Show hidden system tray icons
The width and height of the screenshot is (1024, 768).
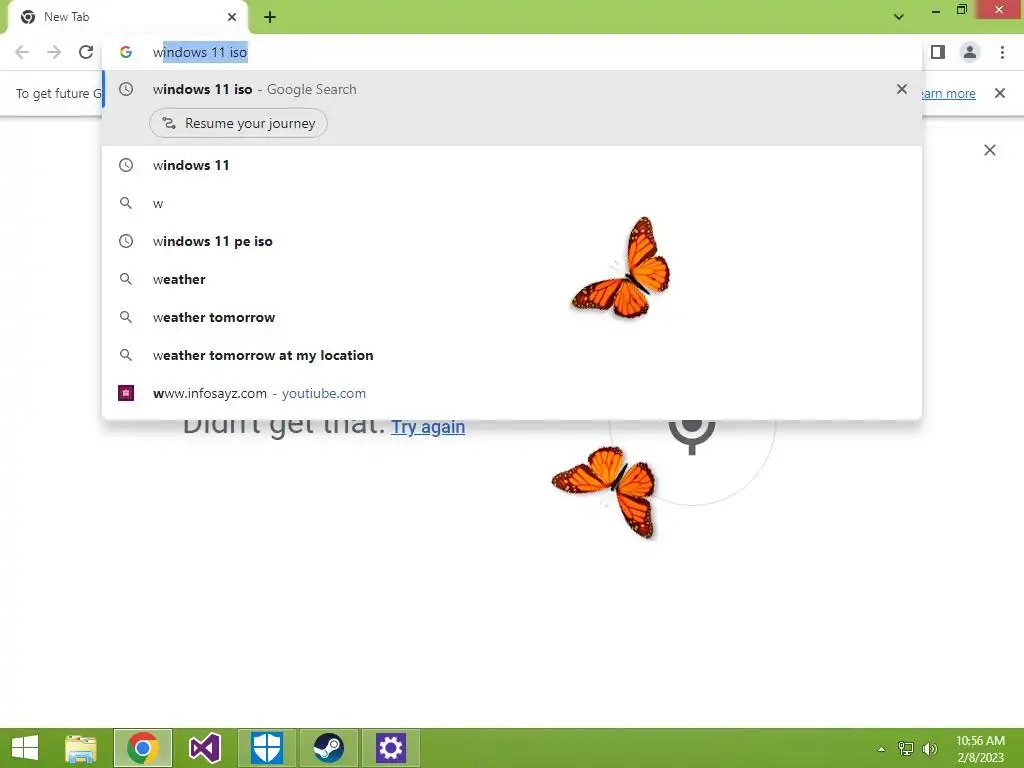(881, 749)
